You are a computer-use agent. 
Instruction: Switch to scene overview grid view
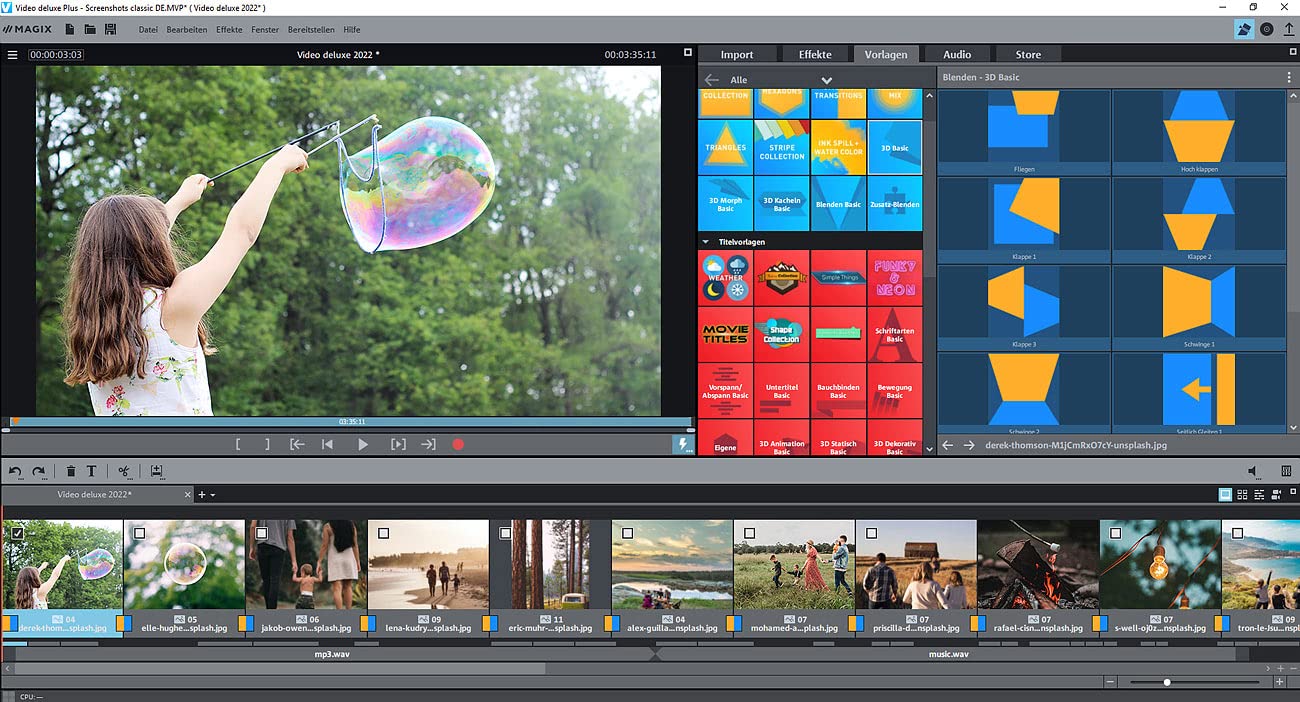[1242, 494]
